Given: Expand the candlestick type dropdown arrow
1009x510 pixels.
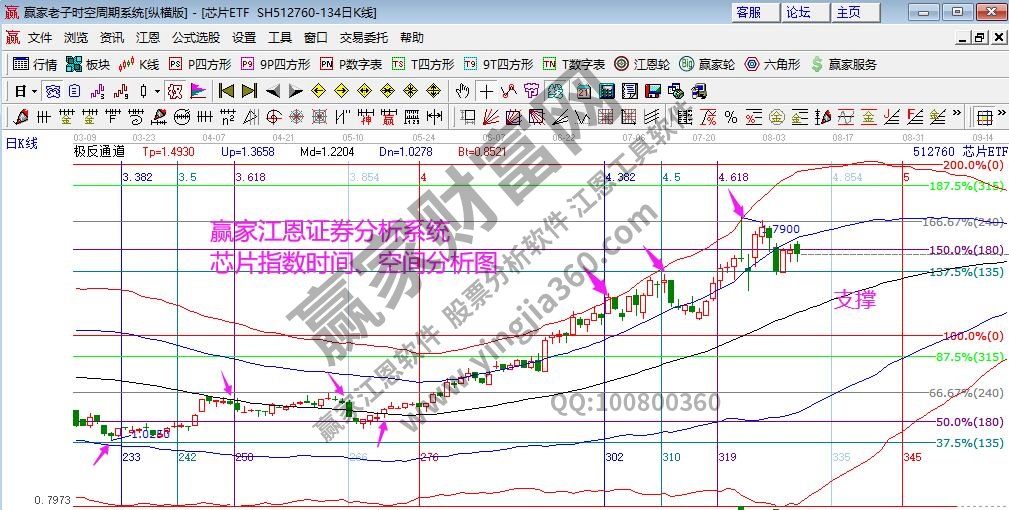Looking at the screenshot, I should coord(157,91).
